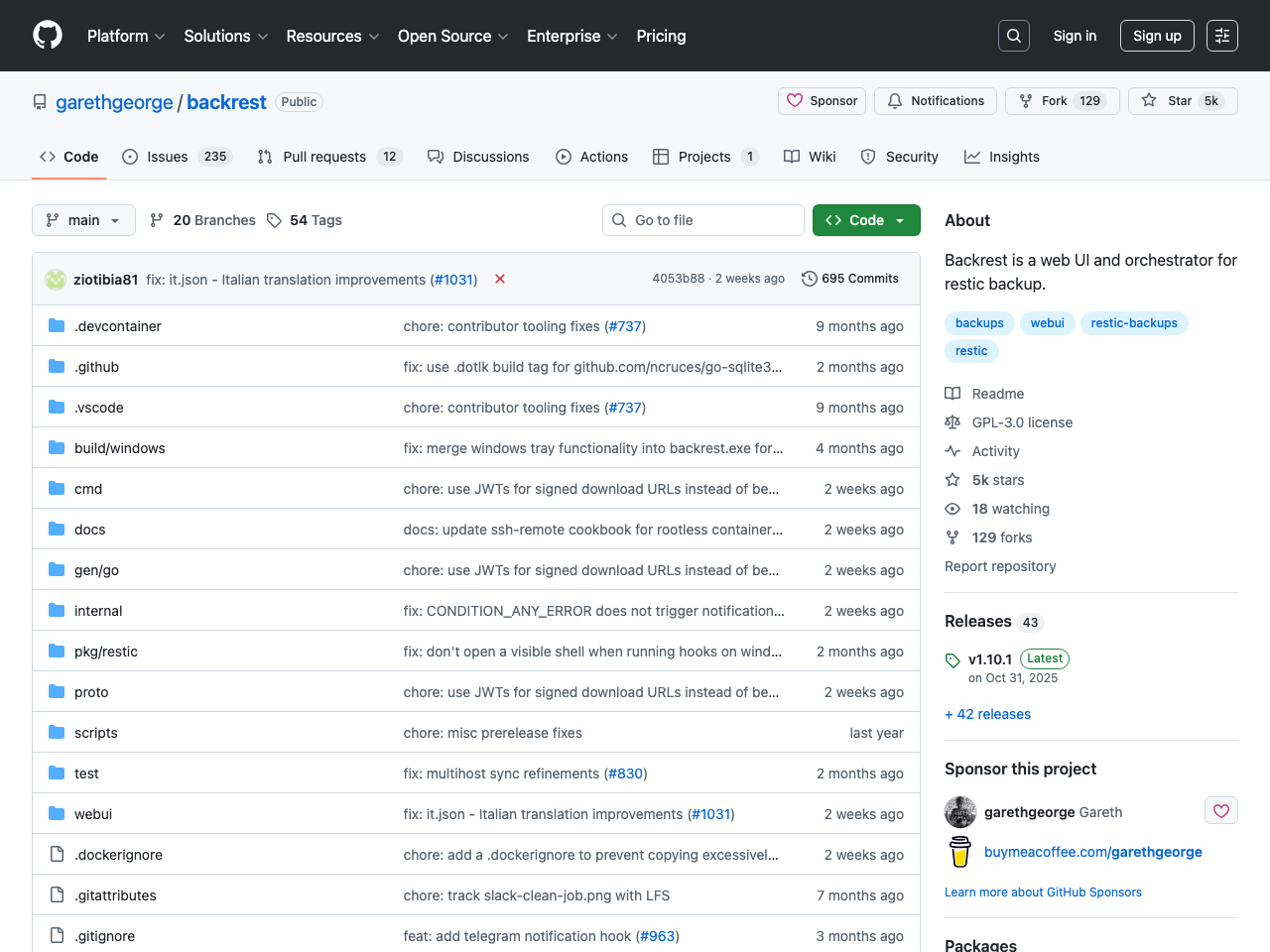Click the red failed-check X icon
This screenshot has width=1270, height=952.
point(500,279)
